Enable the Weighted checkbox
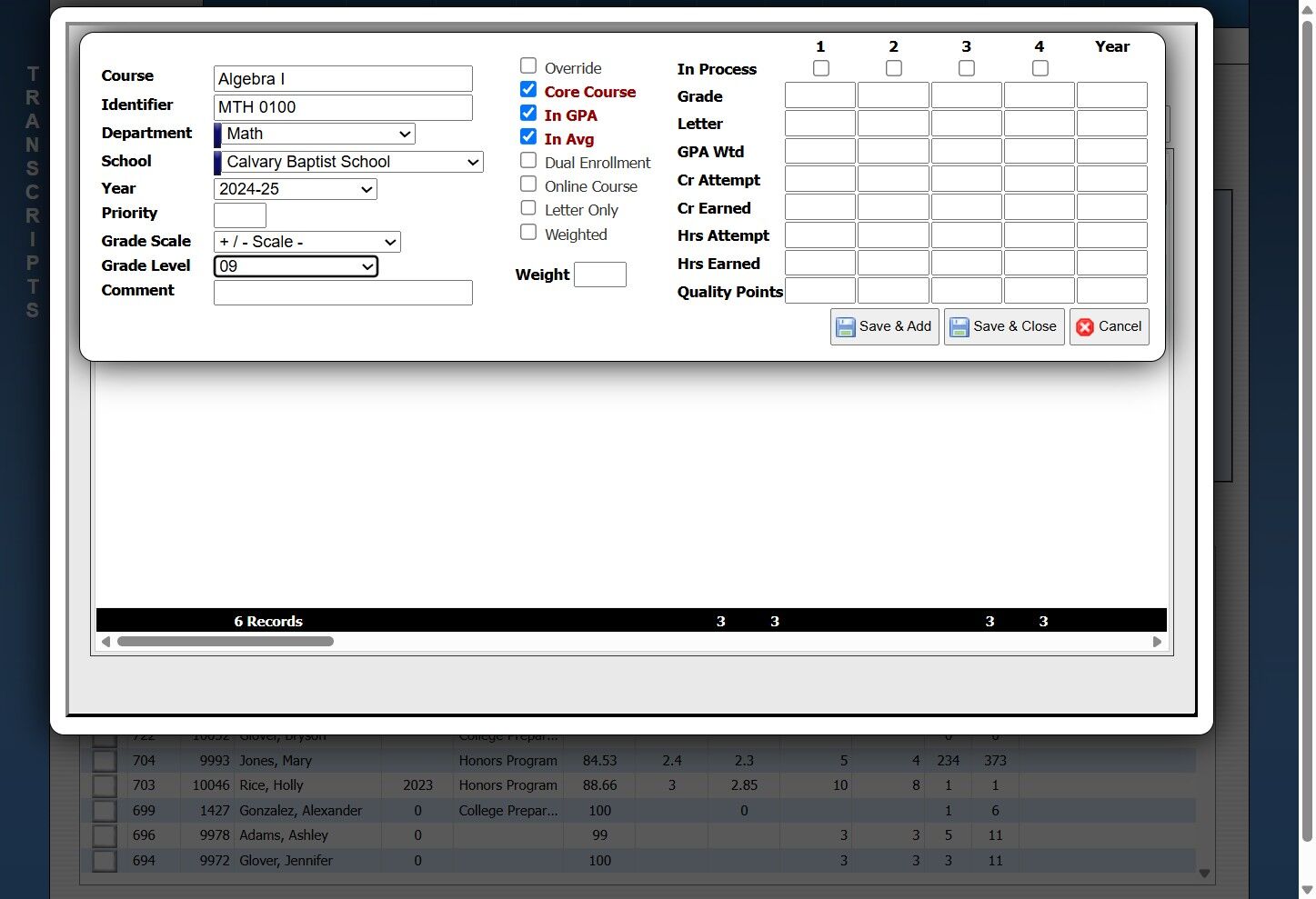Screen dimensions: 1316x899 click(528, 232)
